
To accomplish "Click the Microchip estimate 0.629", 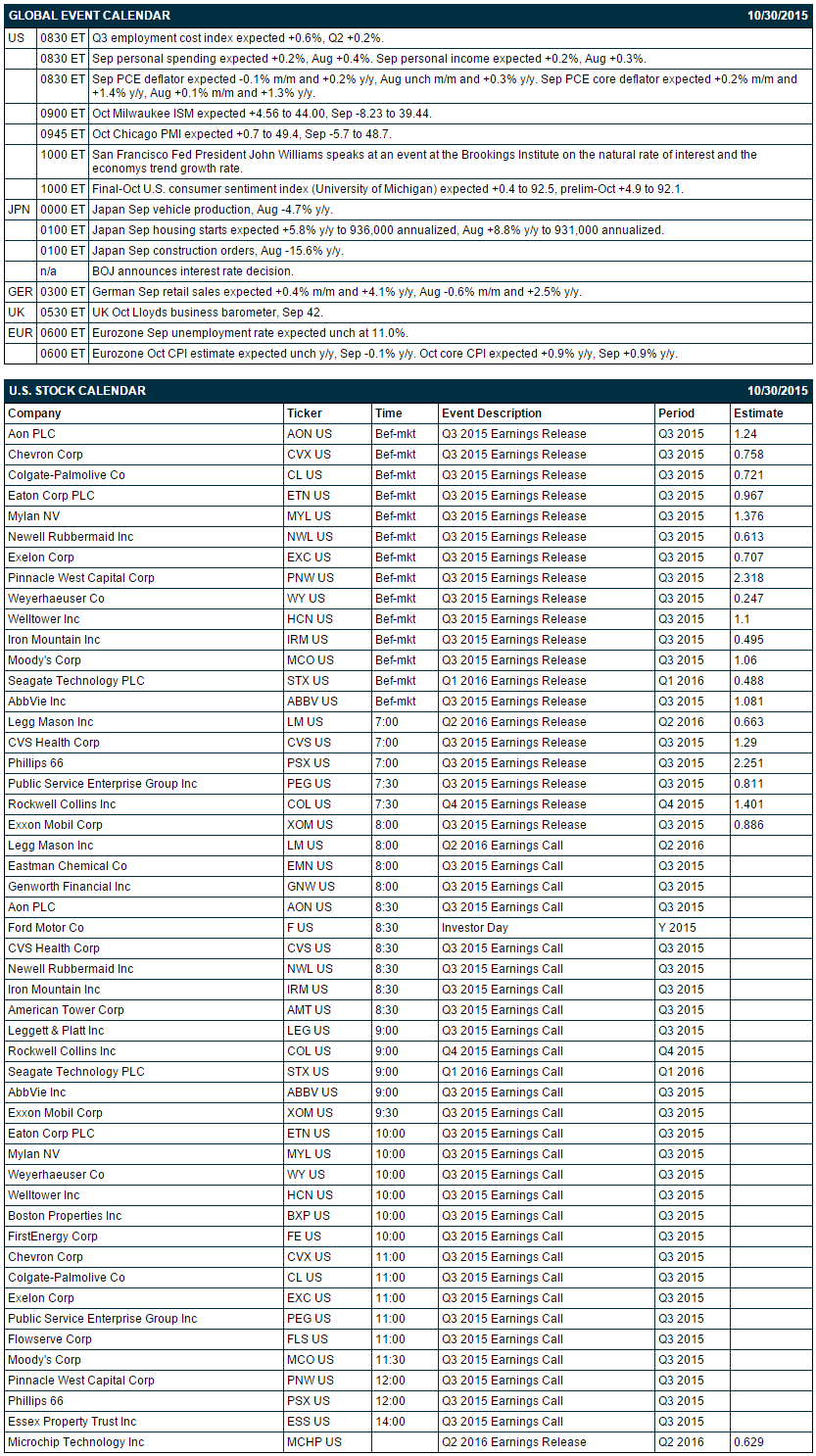I will pyautogui.click(x=749, y=1442).
